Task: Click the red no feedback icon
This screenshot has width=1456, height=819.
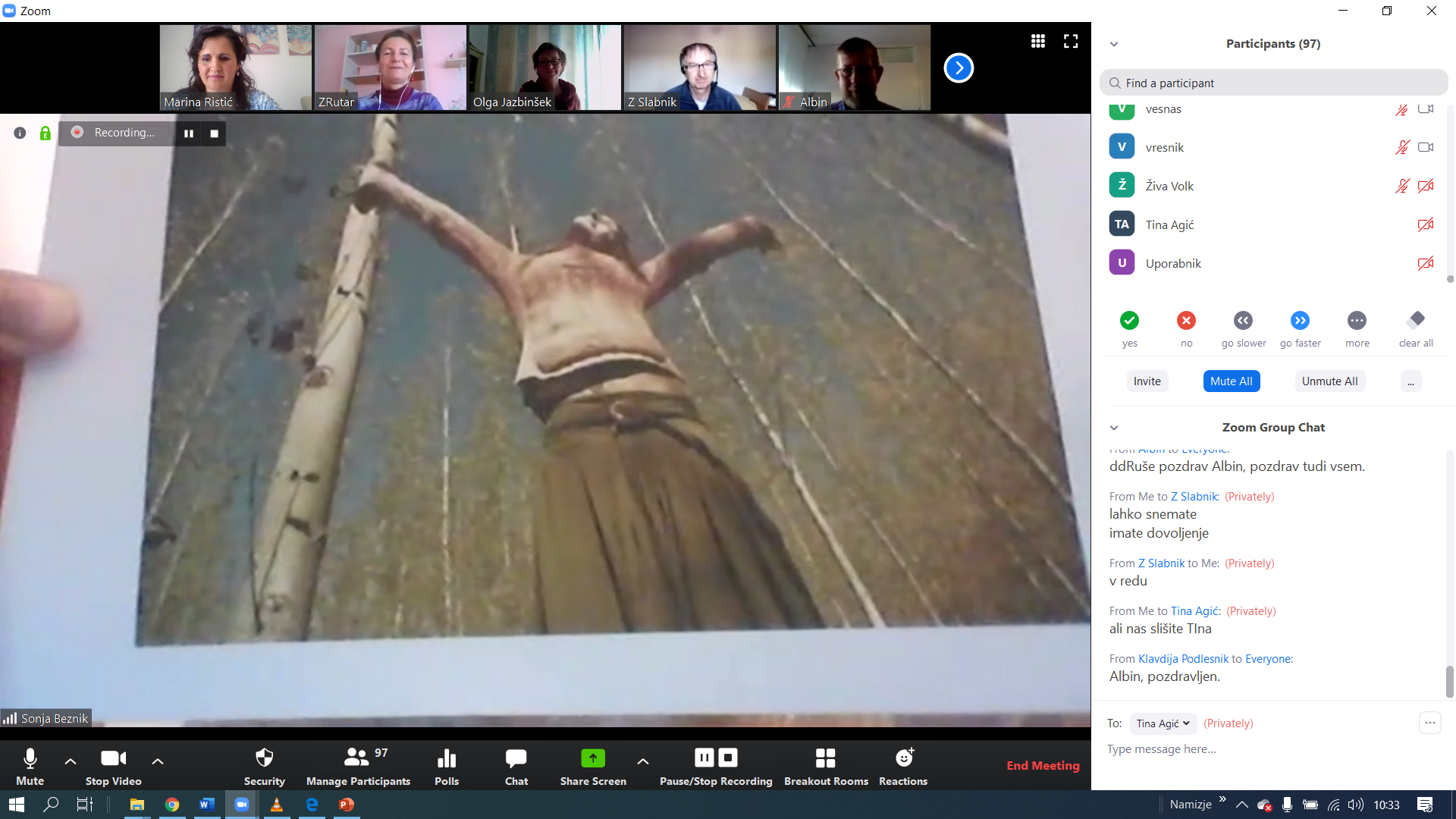Action: pos(1186,321)
